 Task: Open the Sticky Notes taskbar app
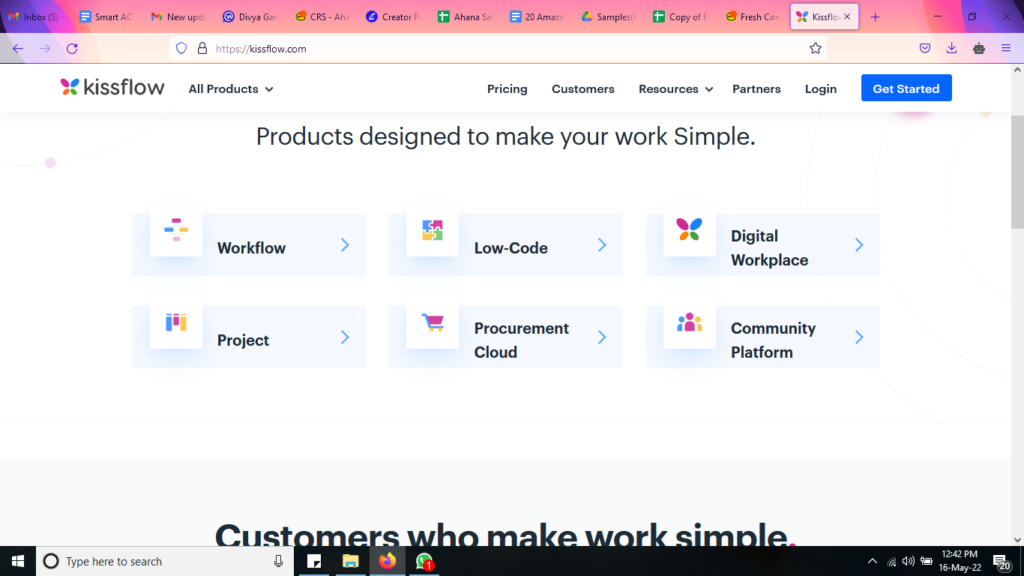click(x=314, y=561)
